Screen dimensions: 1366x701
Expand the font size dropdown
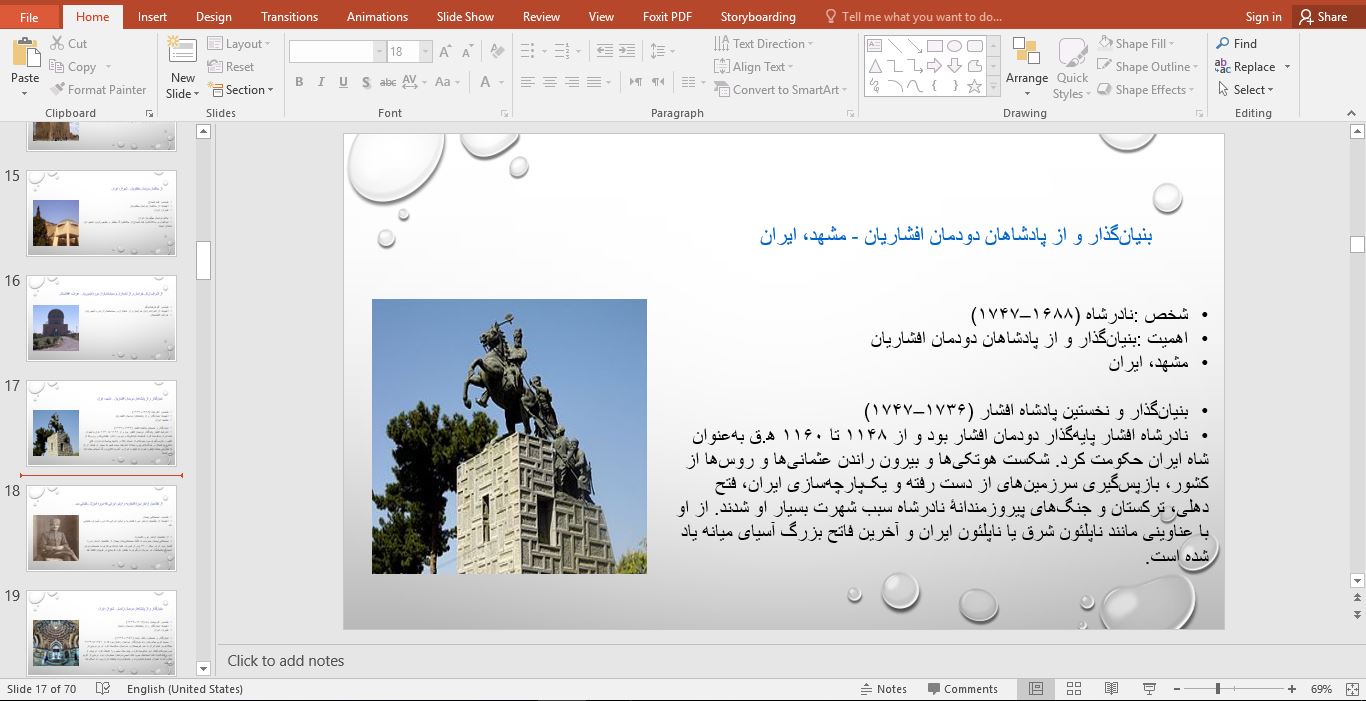click(x=425, y=52)
